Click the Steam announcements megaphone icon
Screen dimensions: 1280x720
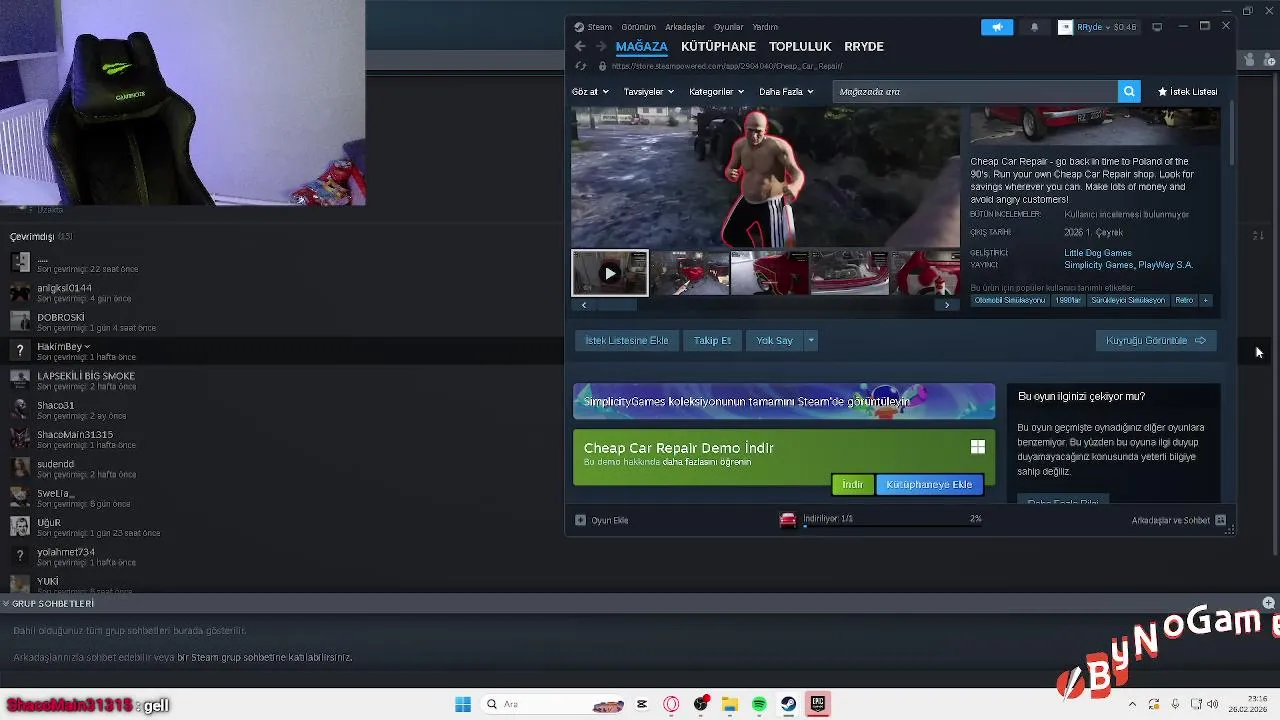pyautogui.click(x=997, y=27)
